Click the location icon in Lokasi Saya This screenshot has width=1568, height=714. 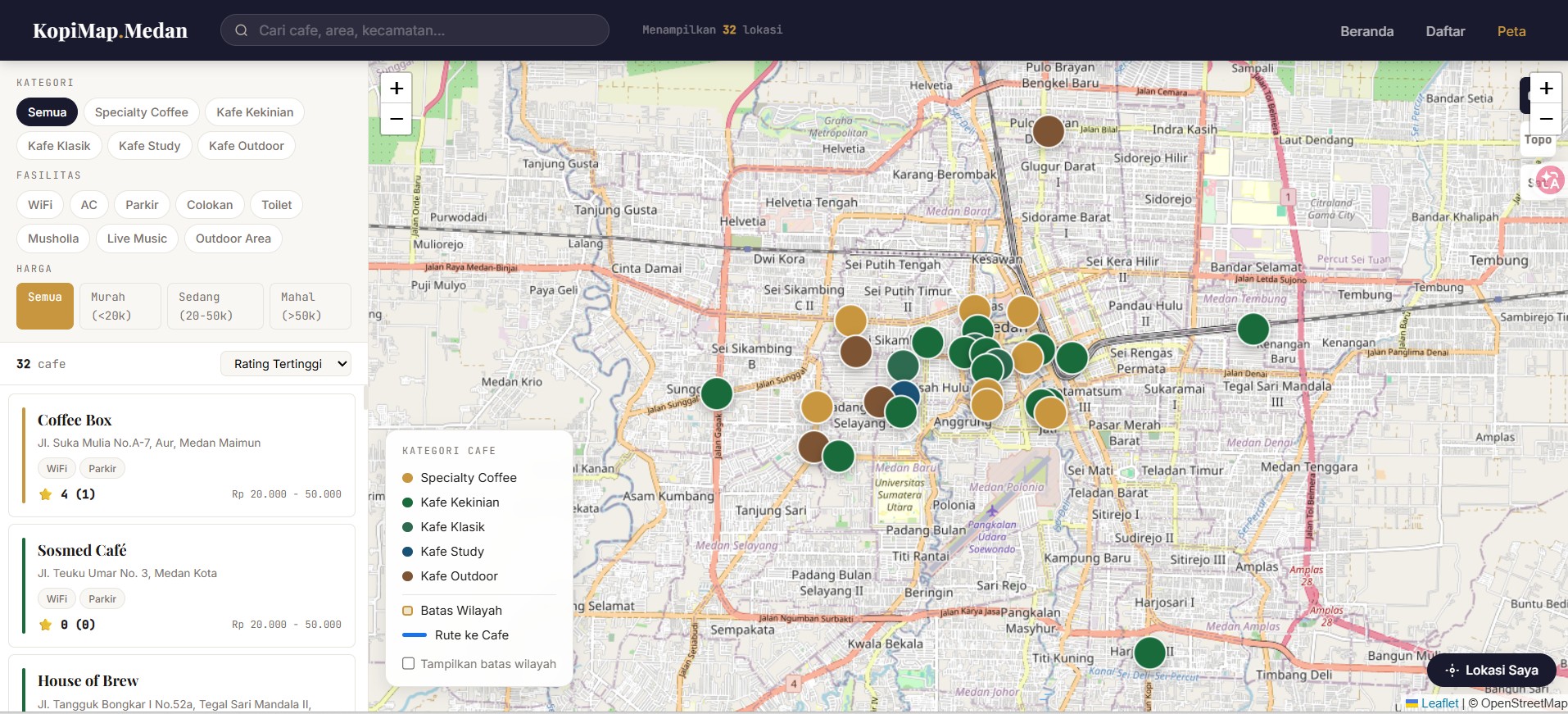tap(1452, 671)
